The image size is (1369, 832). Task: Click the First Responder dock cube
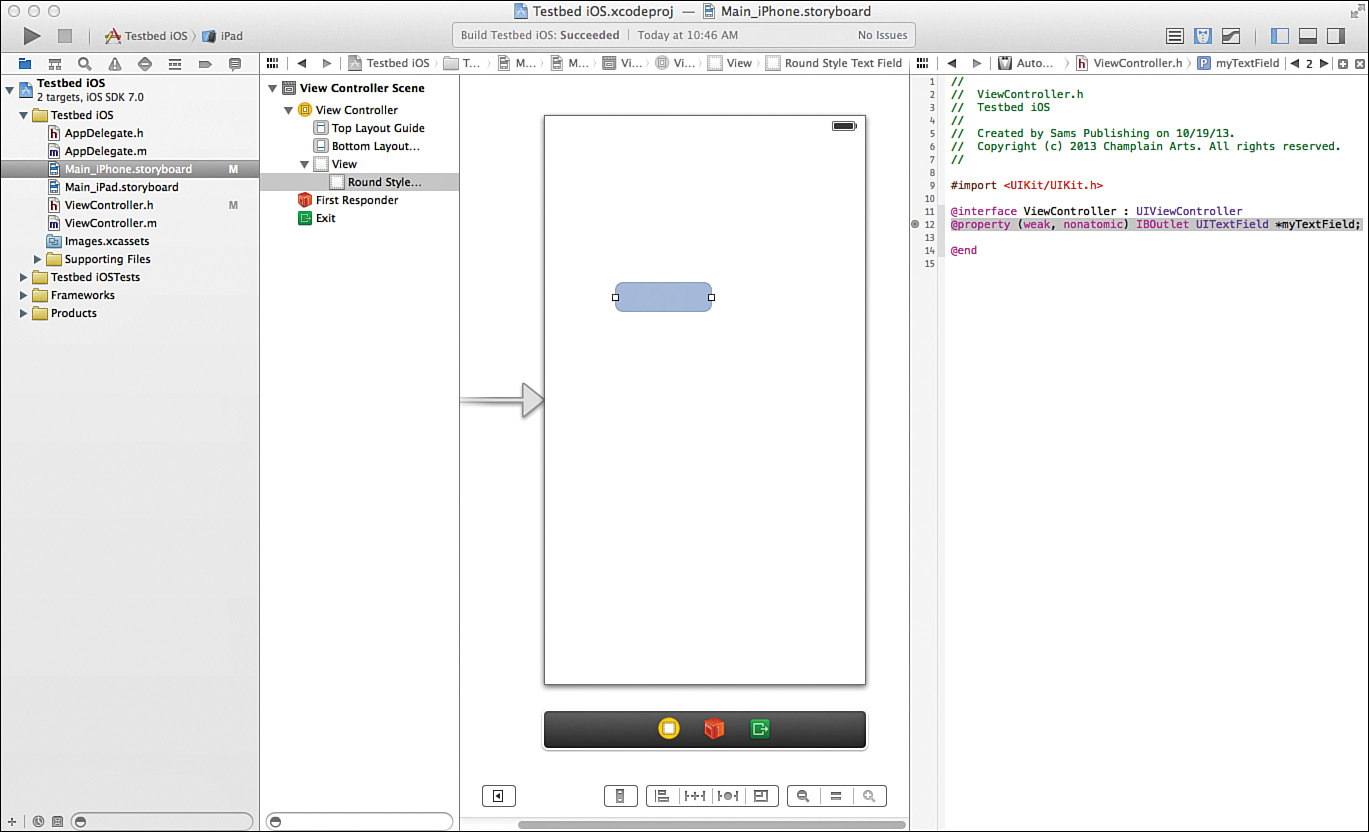click(714, 729)
